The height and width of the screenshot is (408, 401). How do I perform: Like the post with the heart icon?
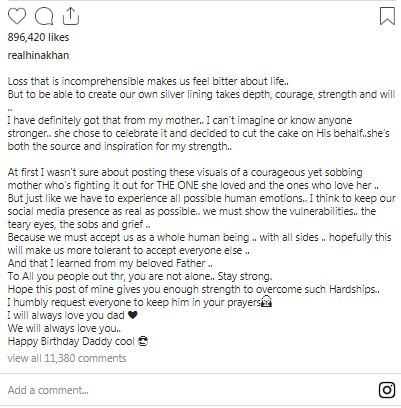17,16
